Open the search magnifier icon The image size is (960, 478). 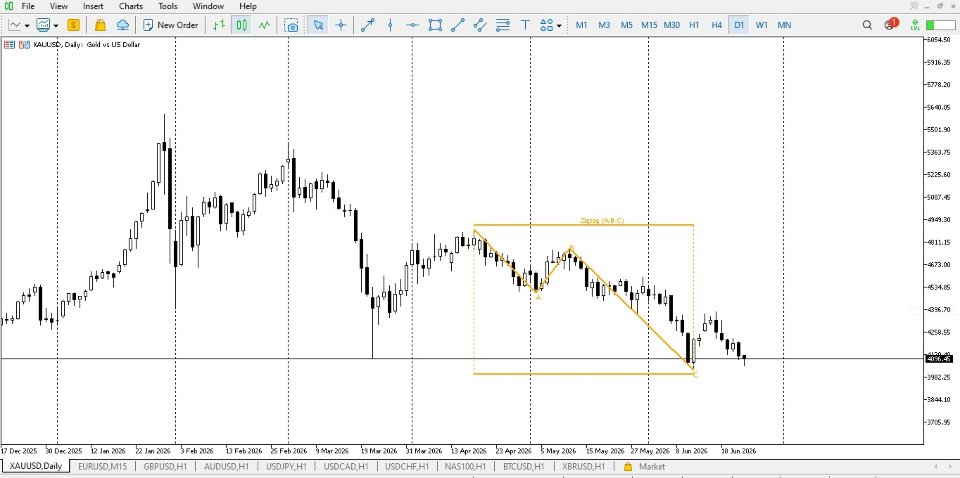click(x=867, y=25)
